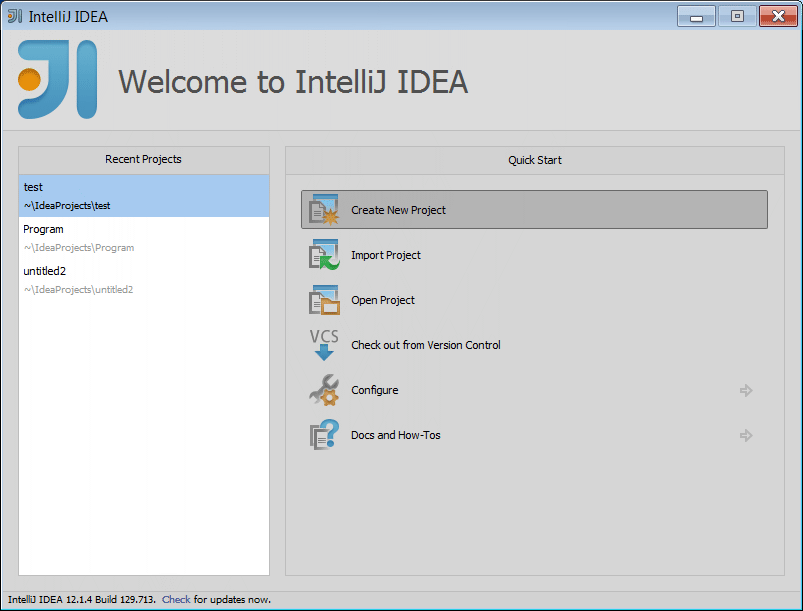
Task: Click the Recent Projects header
Action: coord(143,159)
